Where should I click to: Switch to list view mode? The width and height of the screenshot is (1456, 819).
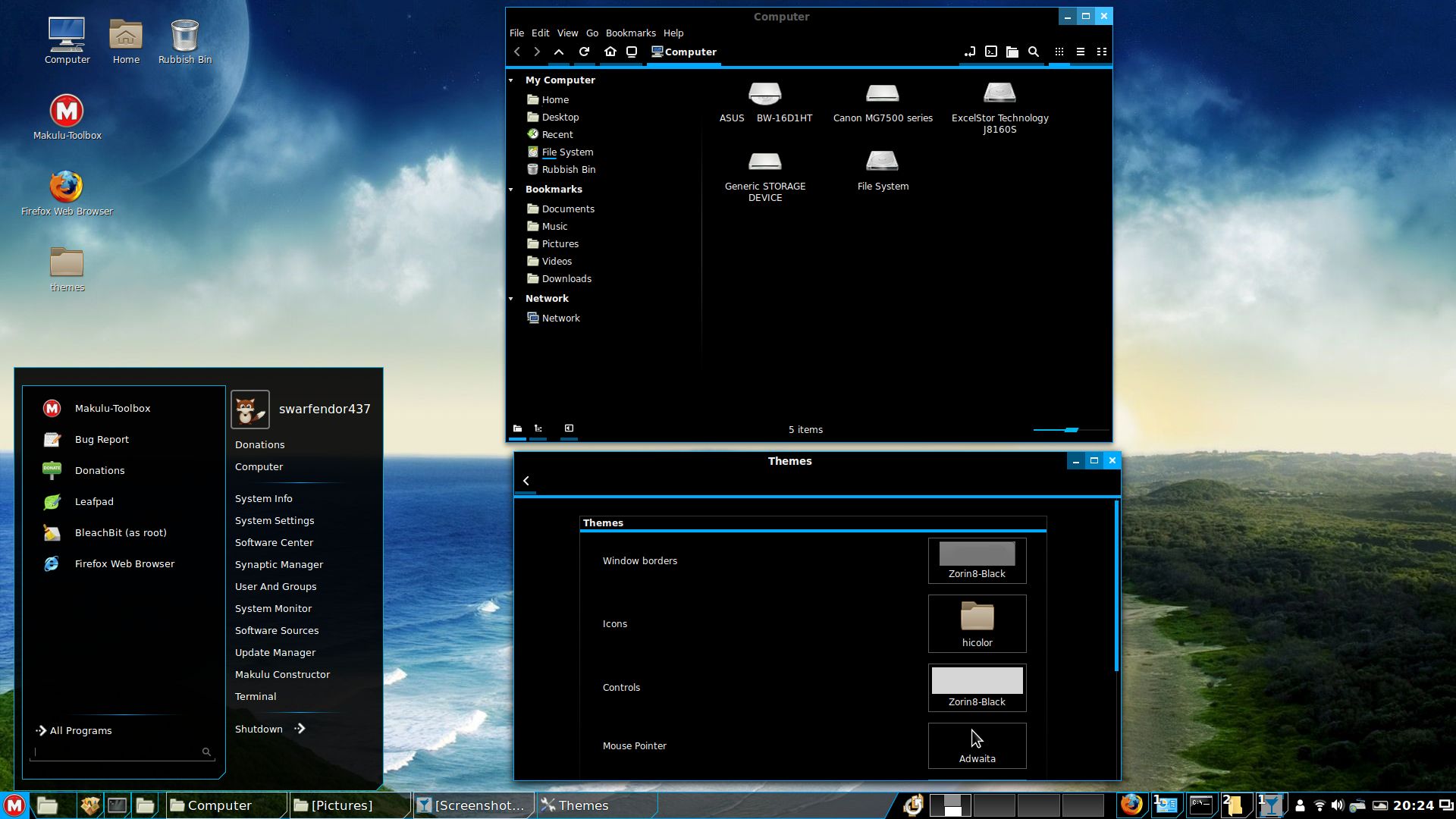tap(1081, 52)
